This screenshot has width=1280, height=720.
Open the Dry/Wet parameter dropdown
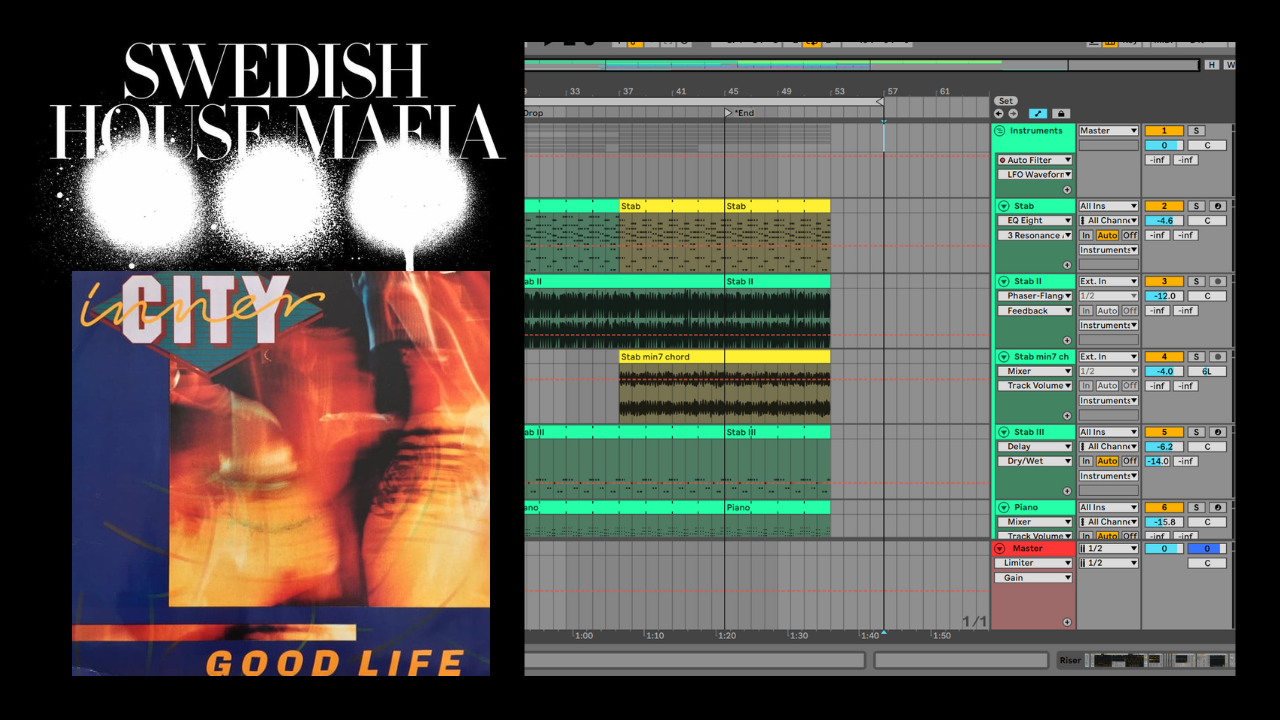coord(1034,461)
